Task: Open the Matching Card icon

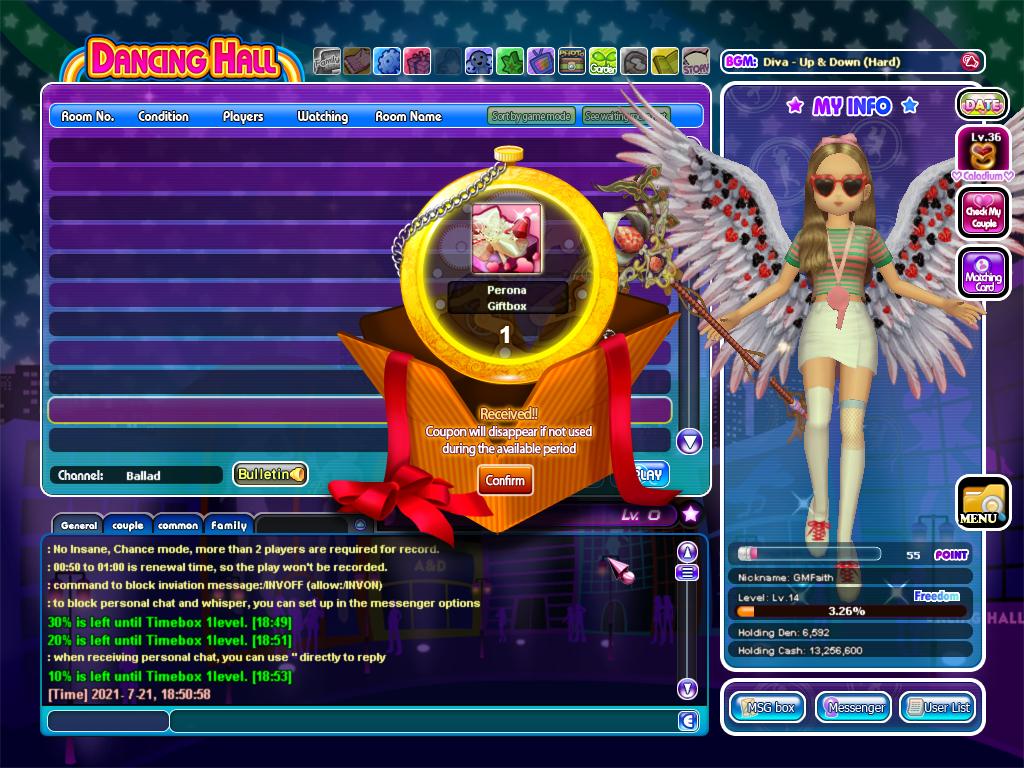Action: click(x=982, y=270)
